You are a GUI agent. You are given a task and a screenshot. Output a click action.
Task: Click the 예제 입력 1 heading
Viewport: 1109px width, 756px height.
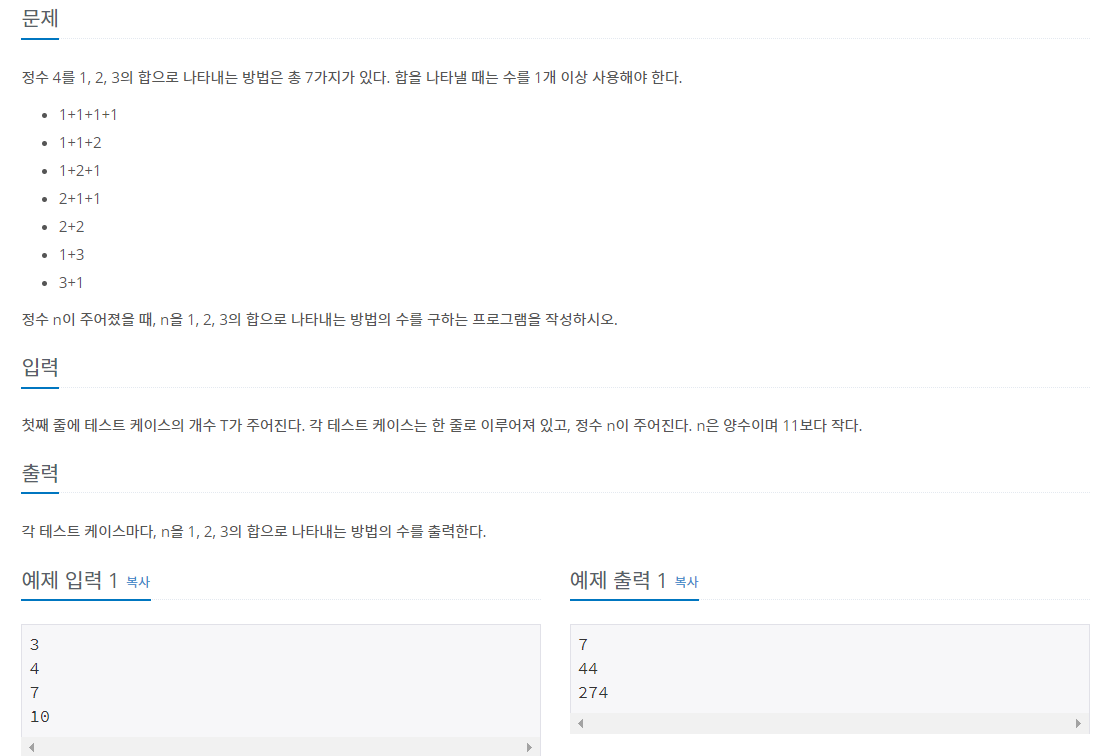(69, 581)
